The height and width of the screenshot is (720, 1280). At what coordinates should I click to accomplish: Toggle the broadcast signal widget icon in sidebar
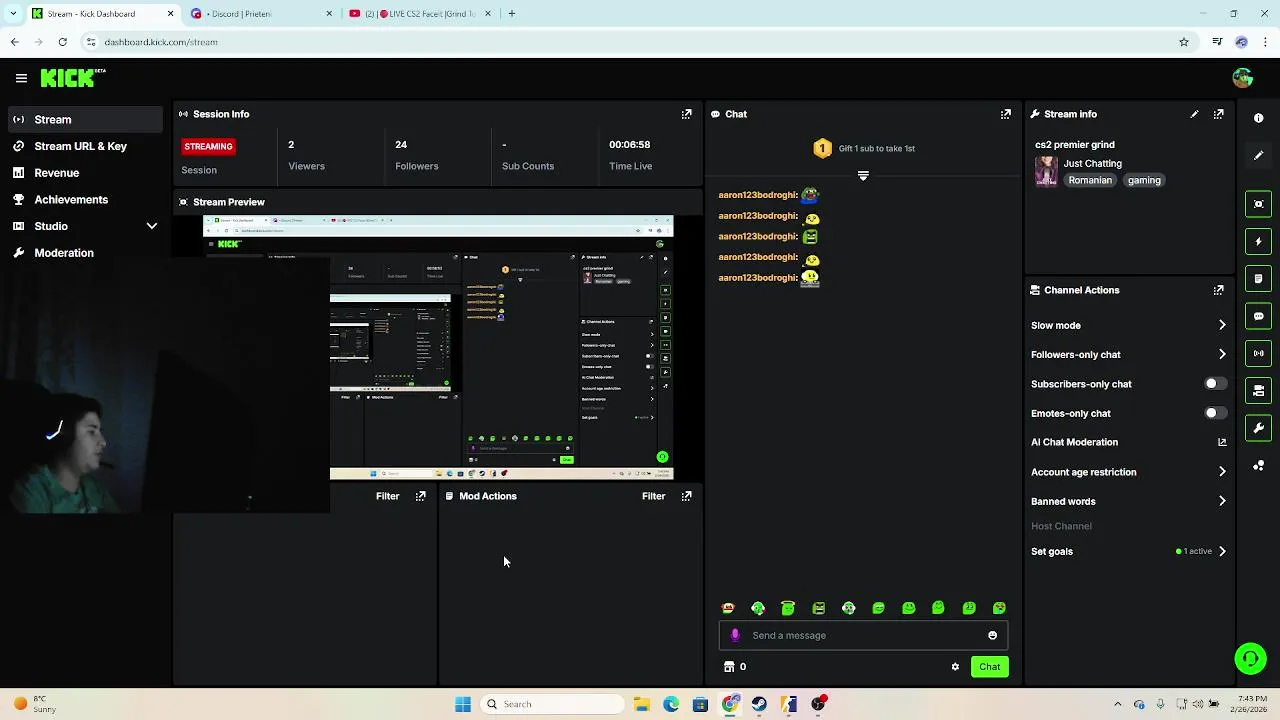[1258, 353]
